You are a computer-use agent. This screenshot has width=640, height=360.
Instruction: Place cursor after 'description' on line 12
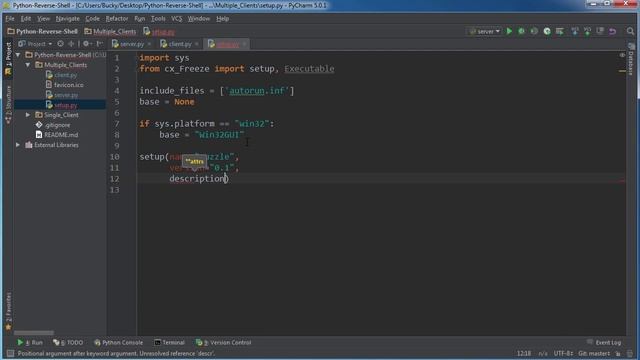point(225,179)
